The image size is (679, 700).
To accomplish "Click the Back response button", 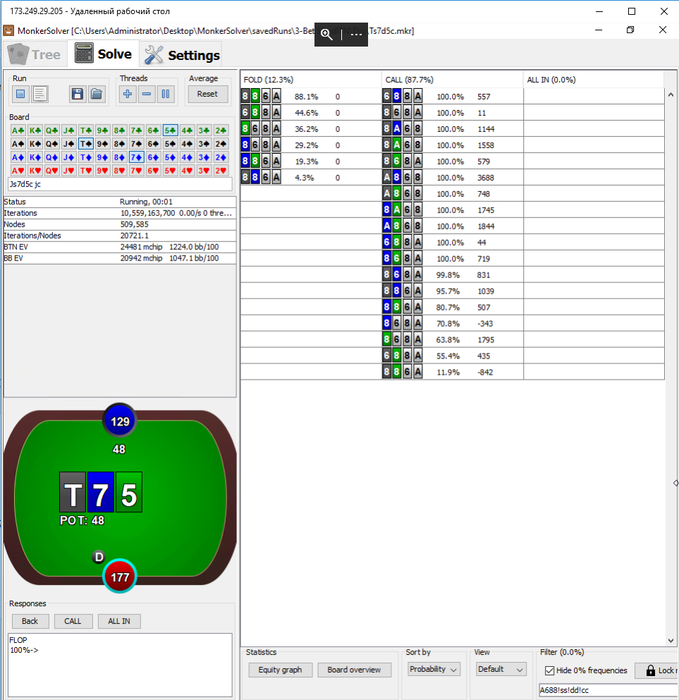I will [30, 621].
